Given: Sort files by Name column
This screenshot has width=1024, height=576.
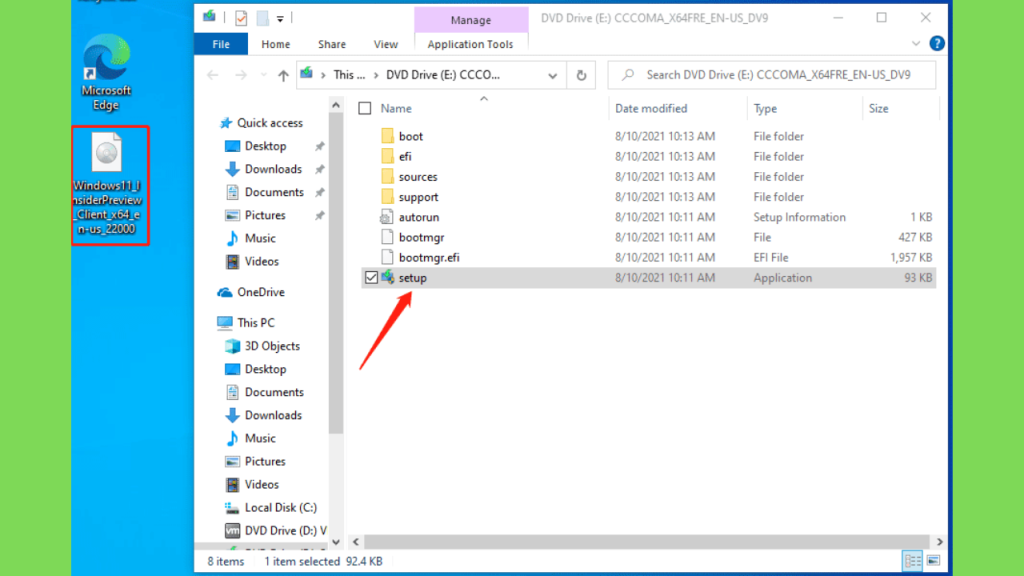Looking at the screenshot, I should pos(396,108).
